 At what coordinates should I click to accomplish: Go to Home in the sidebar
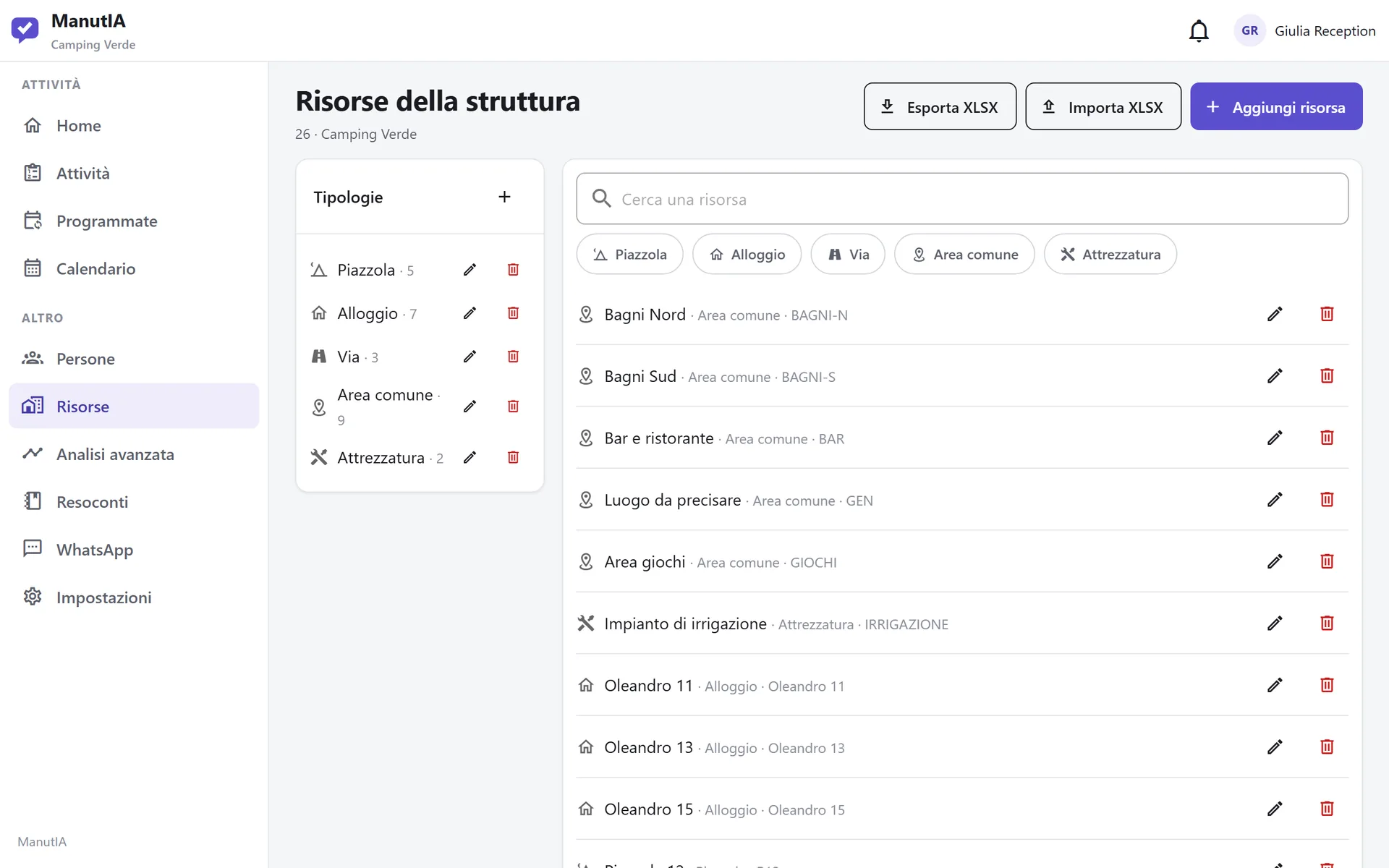tap(134, 125)
